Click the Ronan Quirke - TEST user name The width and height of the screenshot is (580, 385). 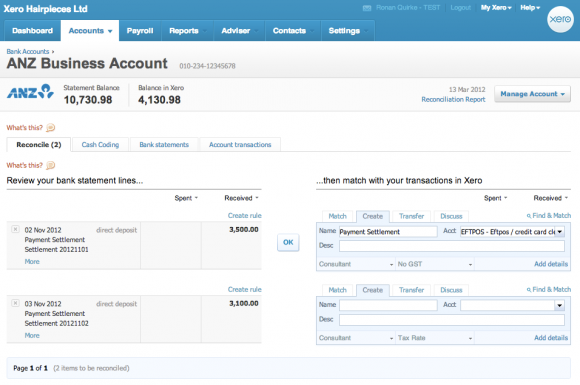coord(408,8)
